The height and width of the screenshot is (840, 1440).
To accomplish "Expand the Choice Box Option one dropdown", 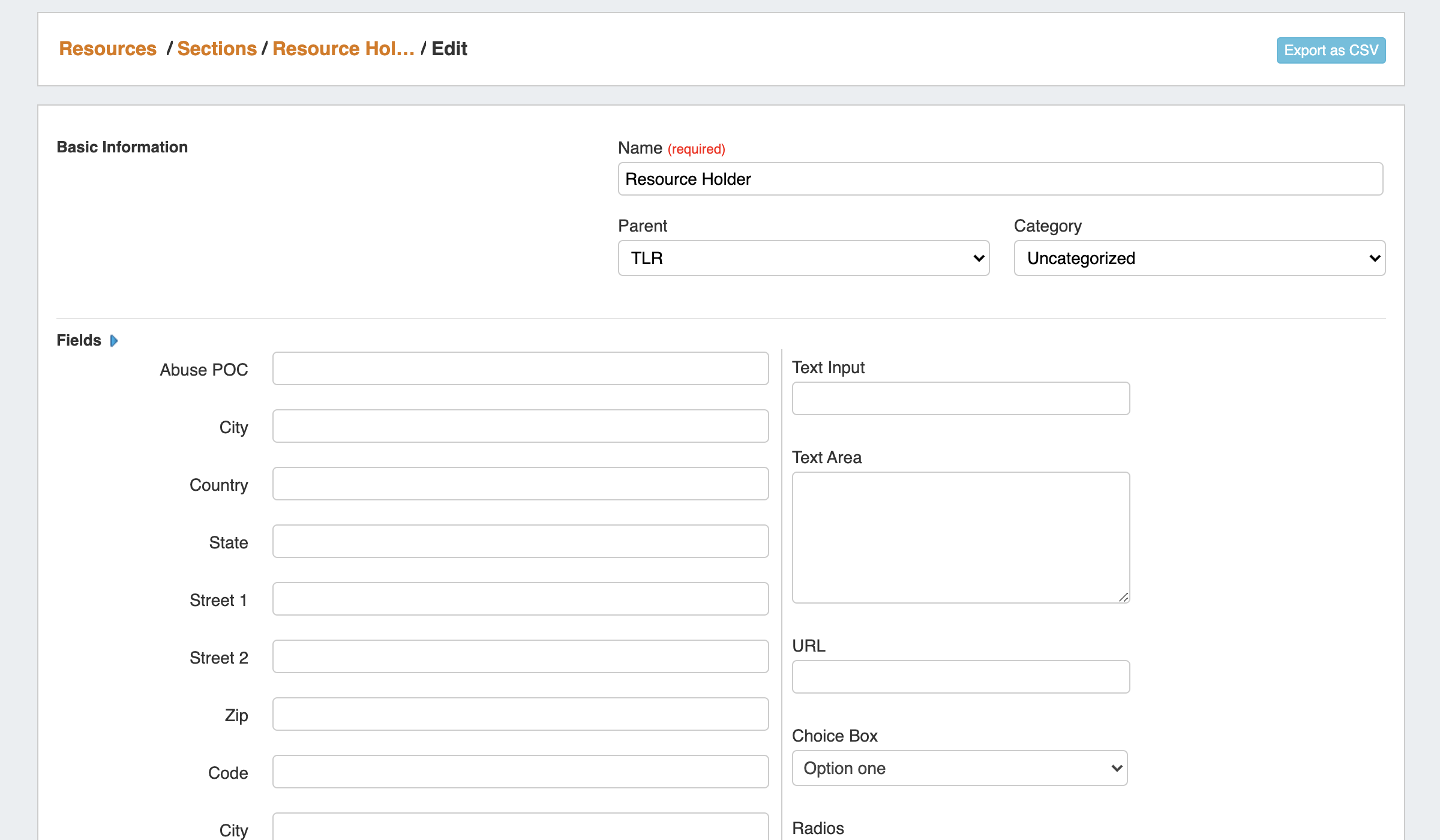I will [959, 768].
